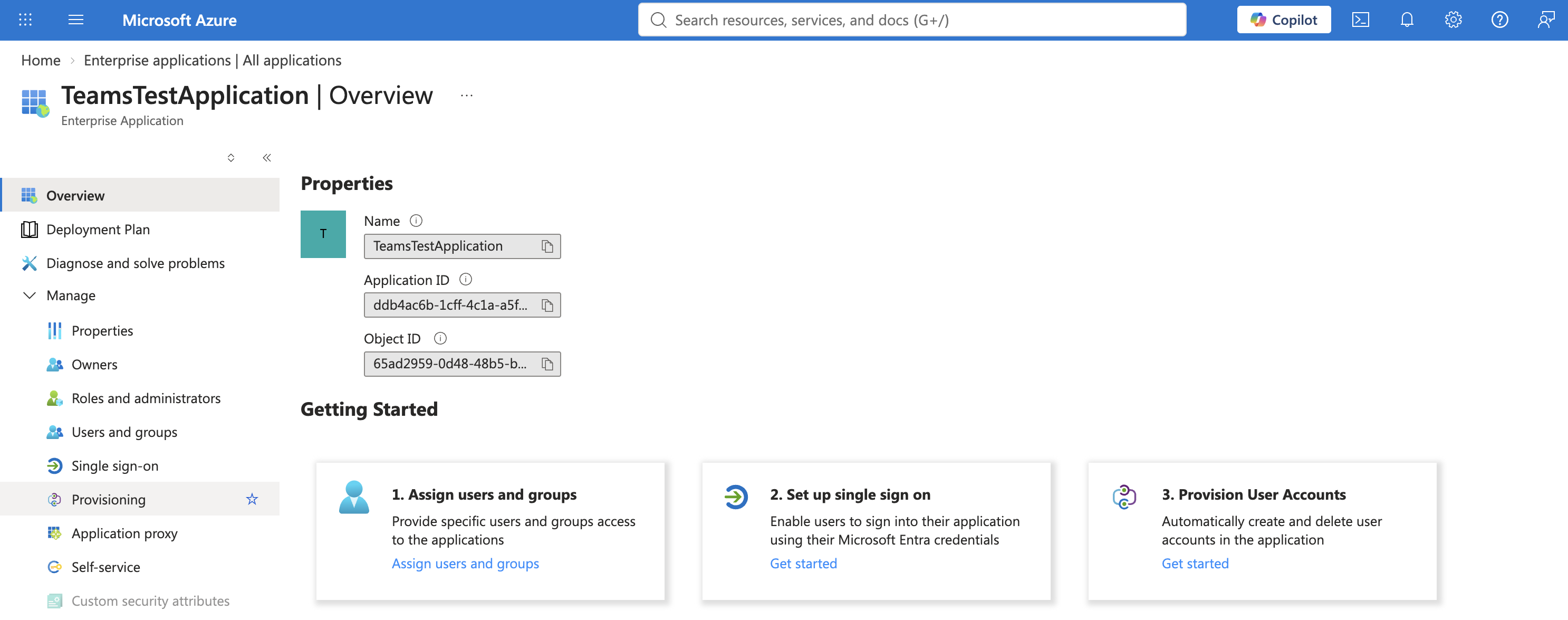This screenshot has width=1568, height=620.
Task: Select Overview in the sidebar
Action: click(140, 196)
